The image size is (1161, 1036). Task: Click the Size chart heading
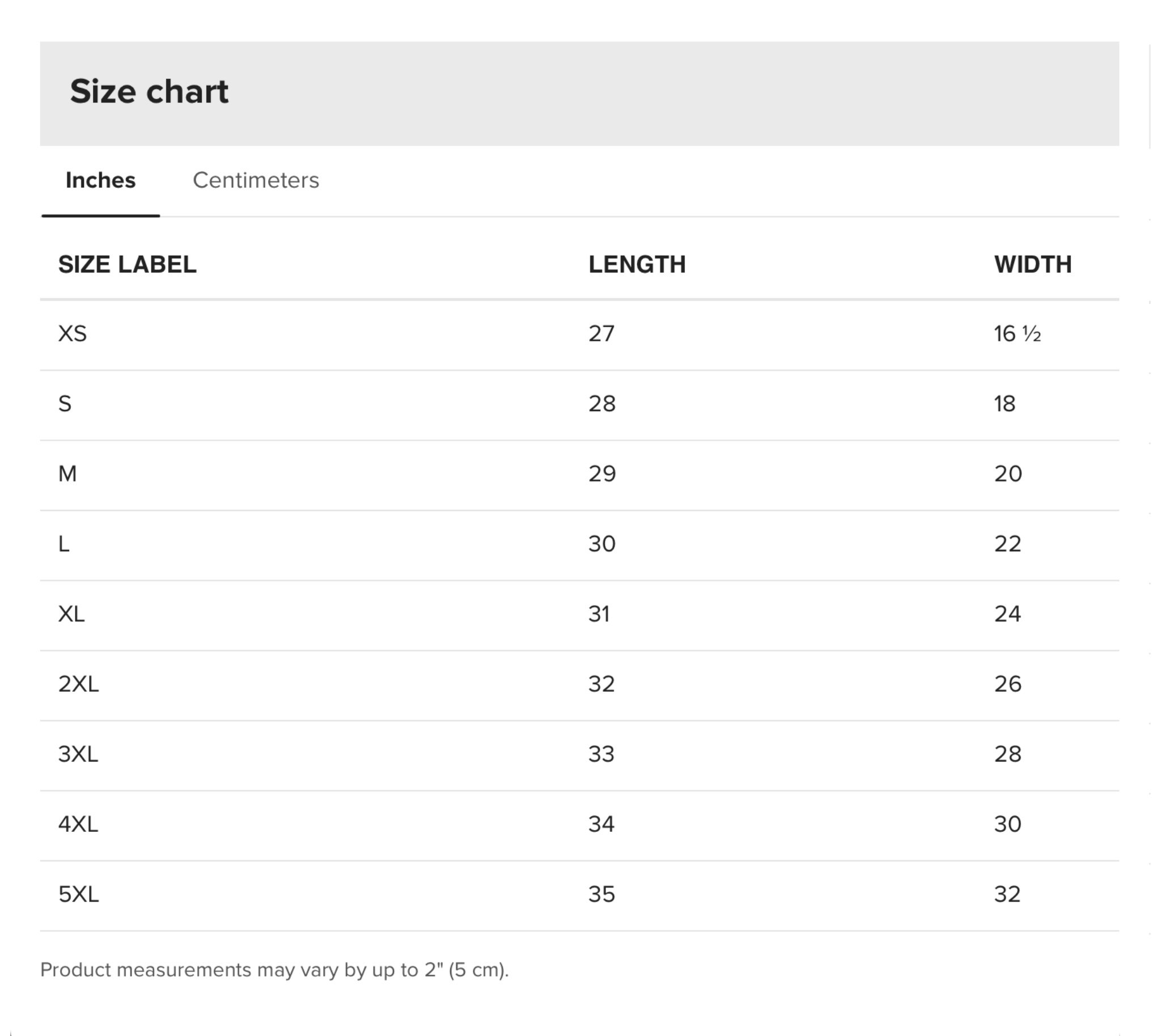149,92
